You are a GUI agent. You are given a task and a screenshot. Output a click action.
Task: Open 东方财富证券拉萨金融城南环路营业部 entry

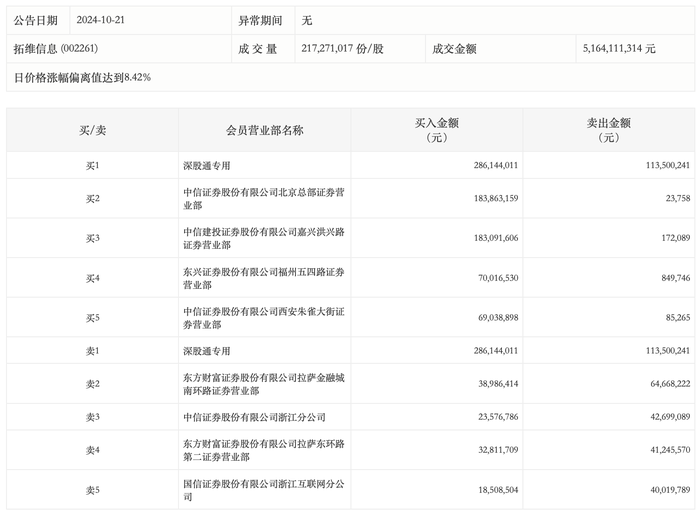pos(263,384)
